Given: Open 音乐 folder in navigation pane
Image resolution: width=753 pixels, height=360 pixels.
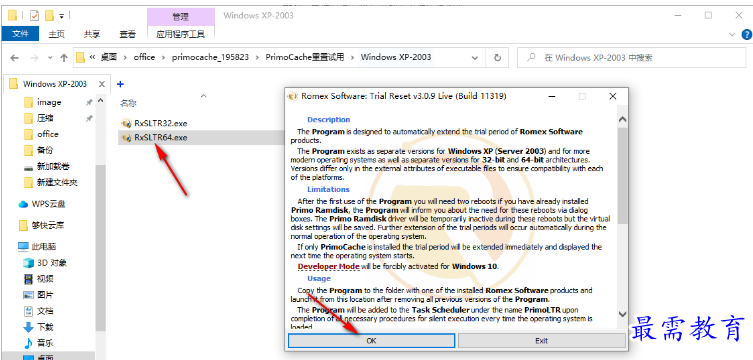Looking at the screenshot, I should (x=45, y=343).
